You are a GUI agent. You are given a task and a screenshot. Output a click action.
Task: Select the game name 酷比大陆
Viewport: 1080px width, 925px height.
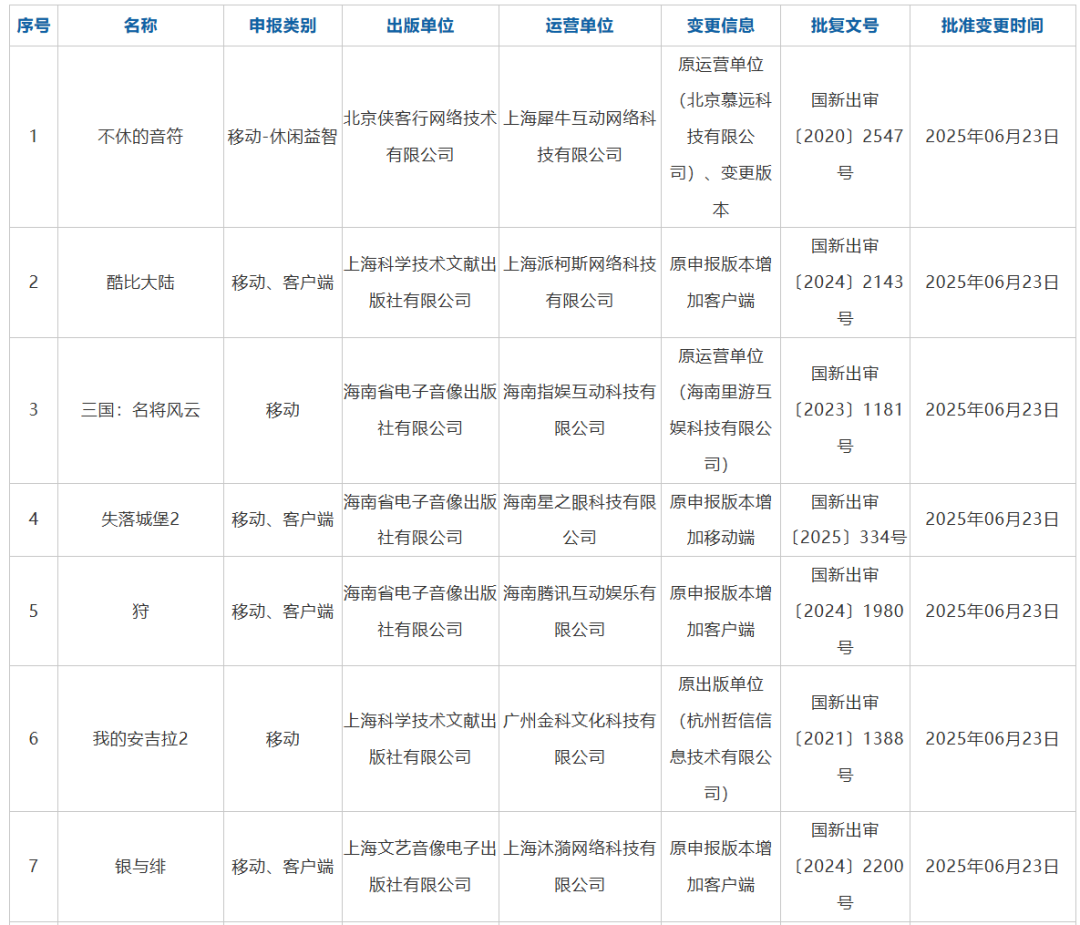click(141, 282)
